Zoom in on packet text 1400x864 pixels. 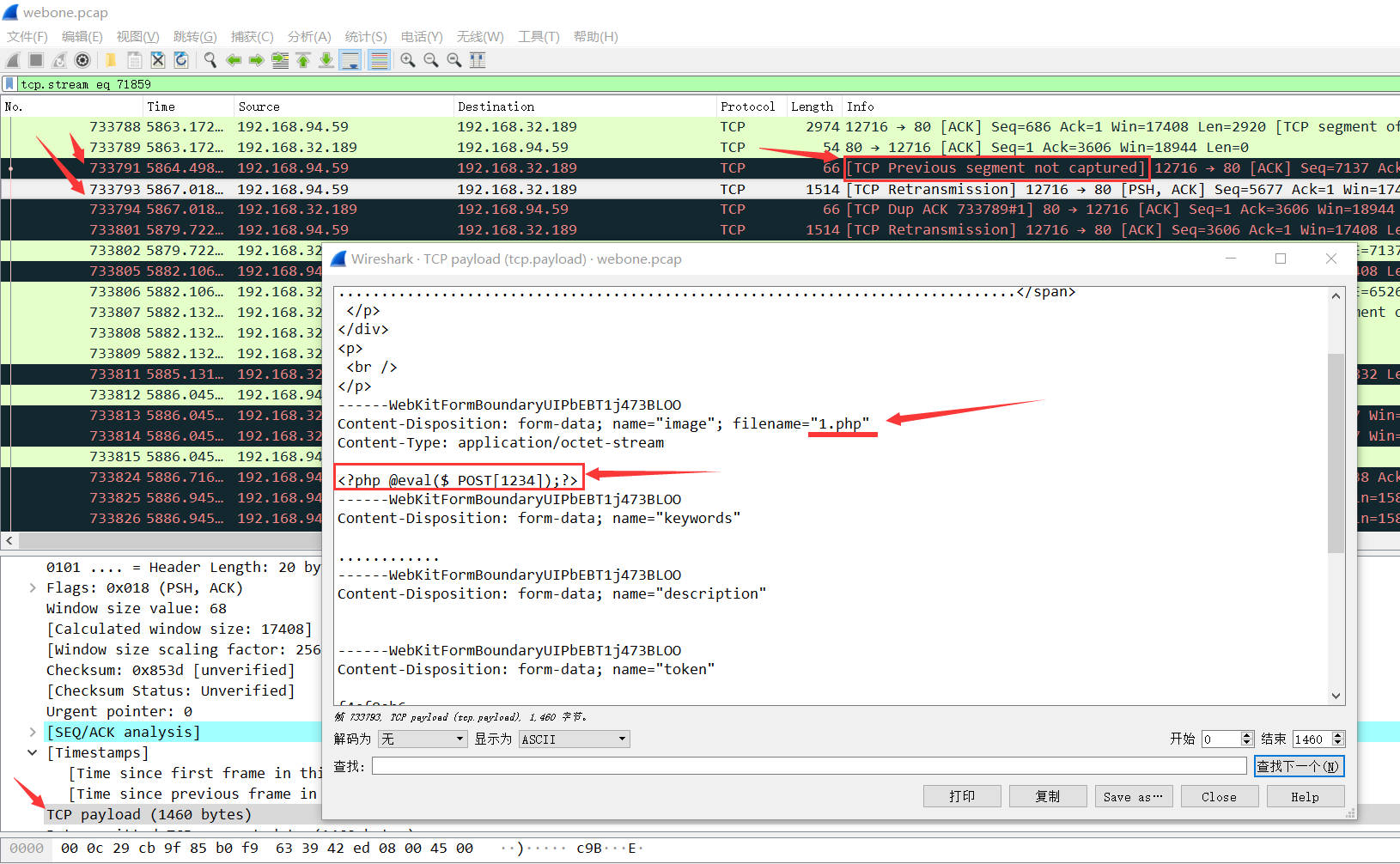coord(408,60)
